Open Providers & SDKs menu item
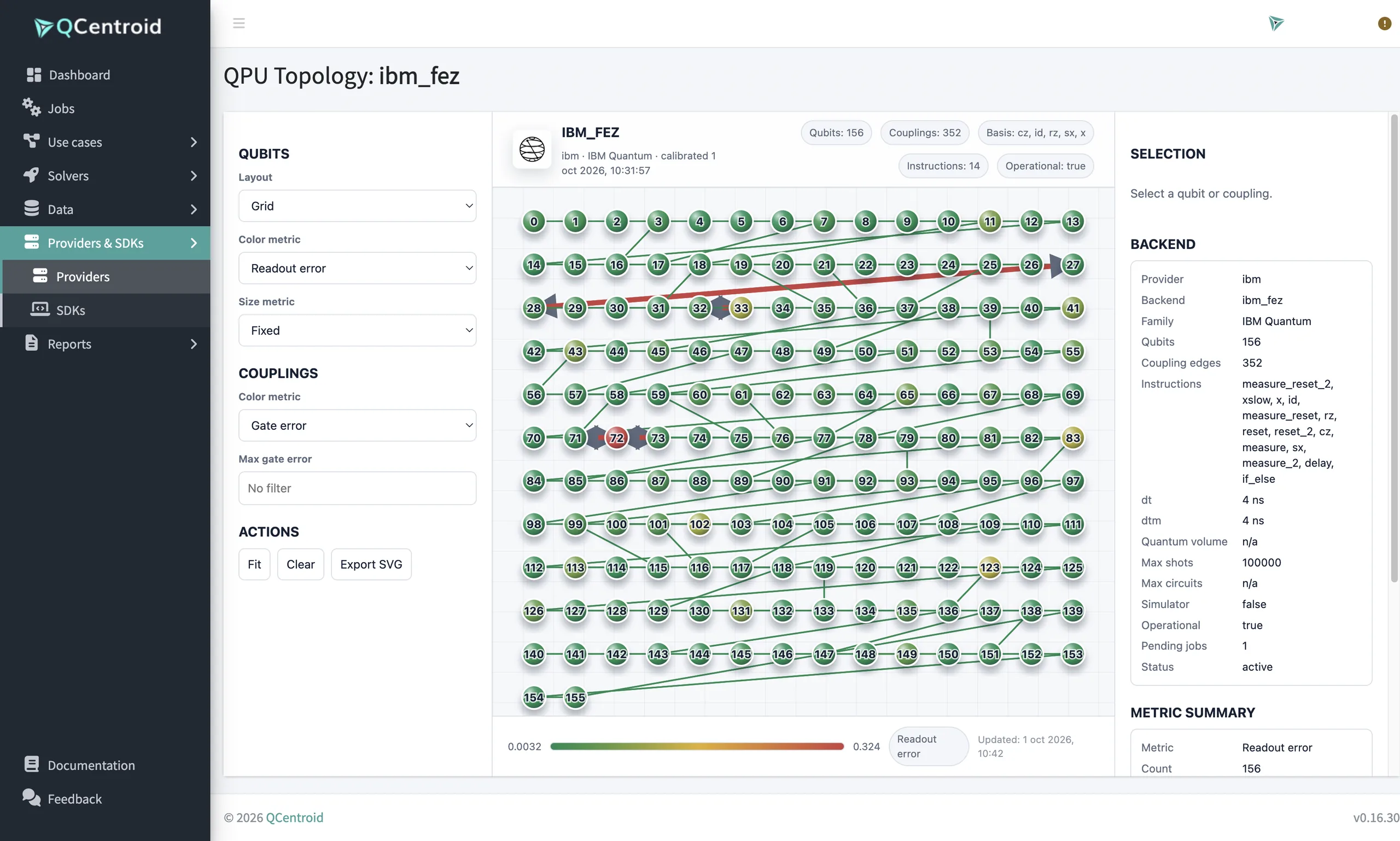This screenshot has width=1400, height=841. click(x=106, y=243)
